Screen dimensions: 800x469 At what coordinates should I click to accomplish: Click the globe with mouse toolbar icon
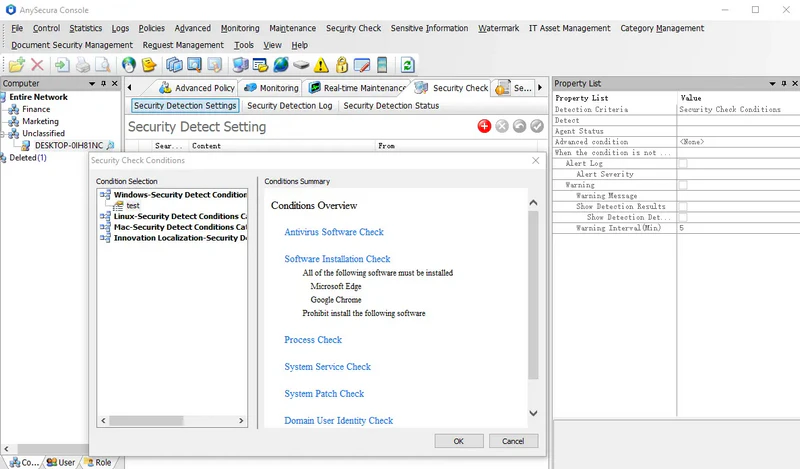pos(129,65)
